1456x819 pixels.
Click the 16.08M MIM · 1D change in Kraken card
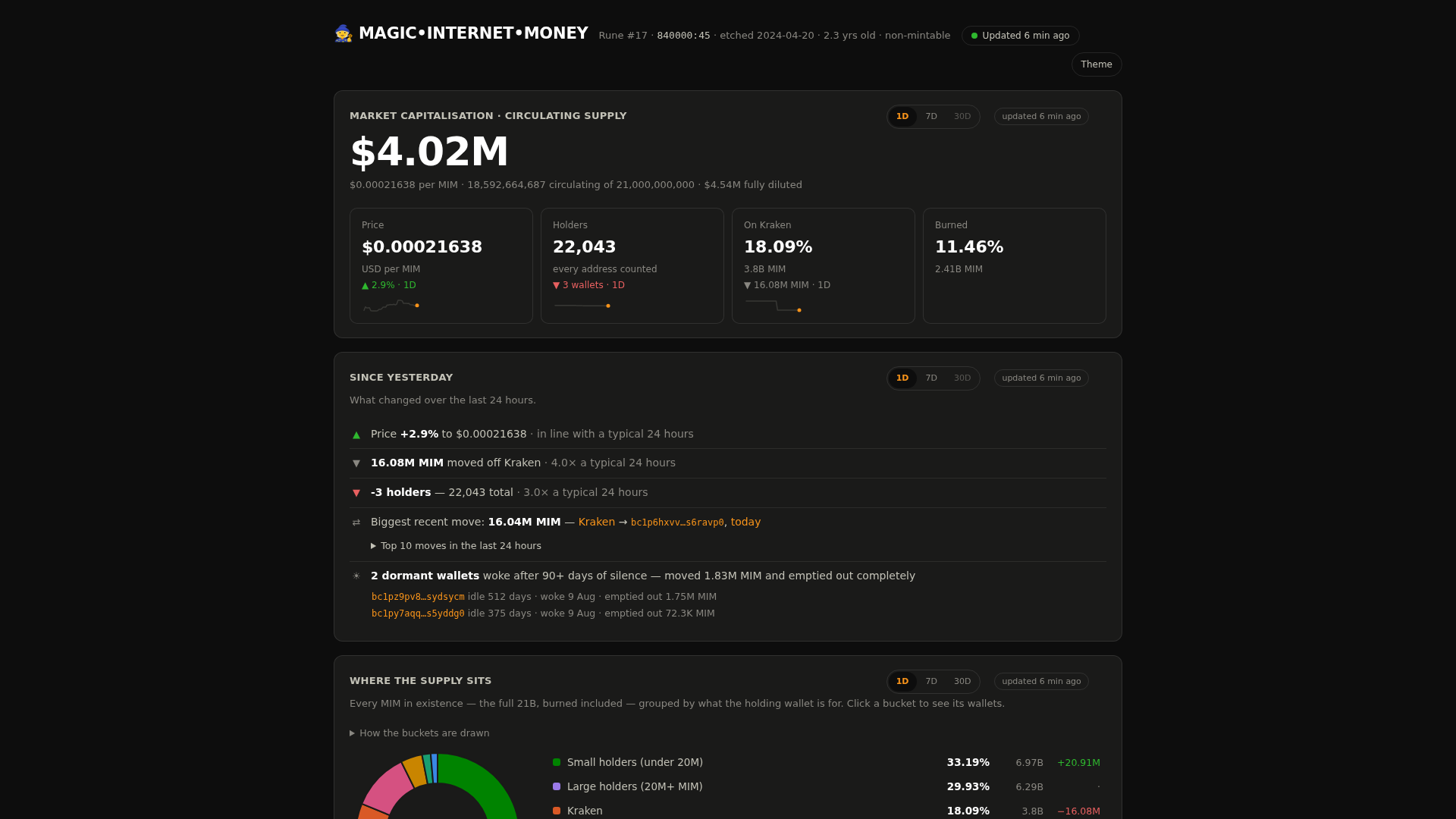787,285
